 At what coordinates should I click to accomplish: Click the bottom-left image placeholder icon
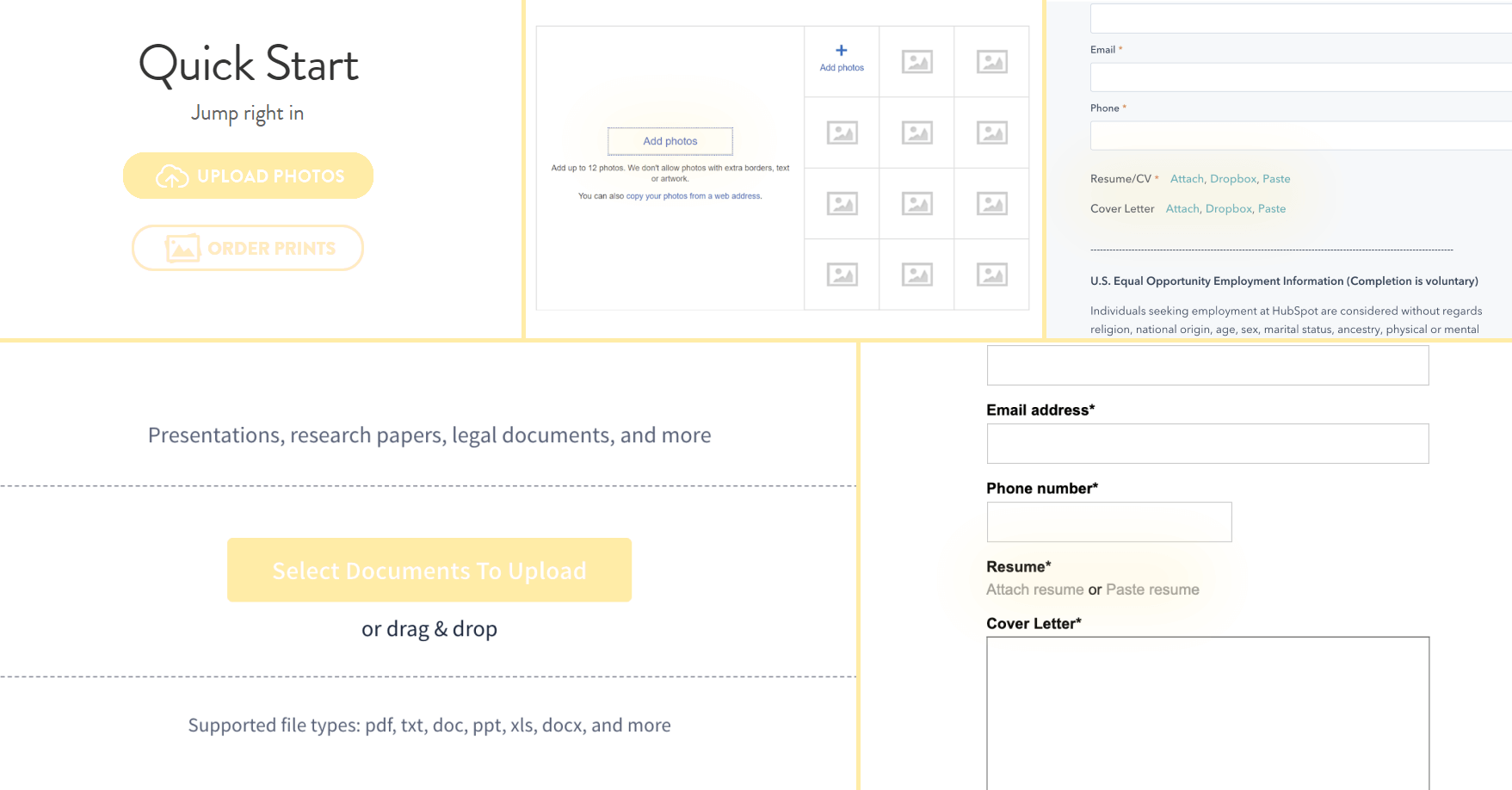[x=842, y=274]
